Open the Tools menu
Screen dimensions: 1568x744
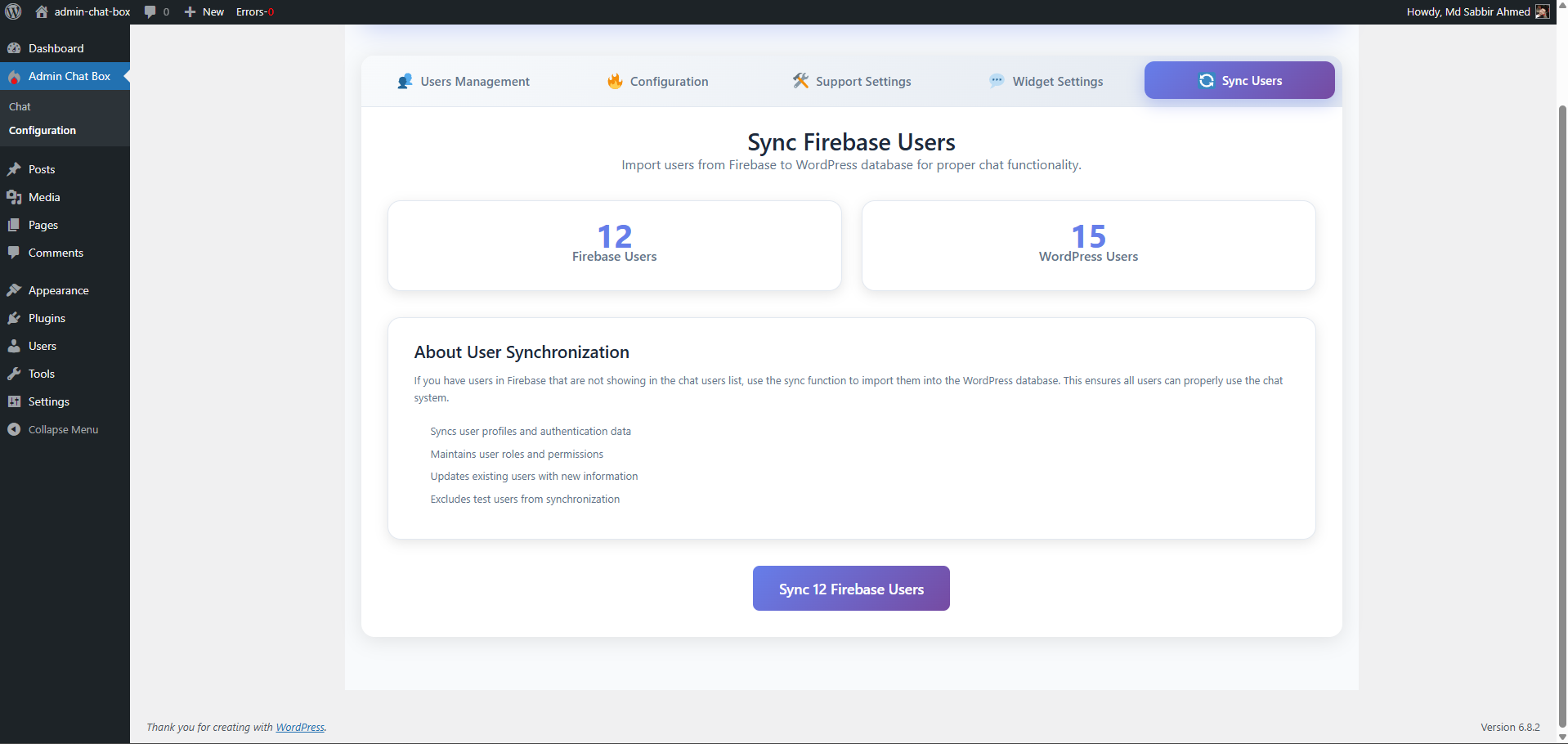coord(65,374)
